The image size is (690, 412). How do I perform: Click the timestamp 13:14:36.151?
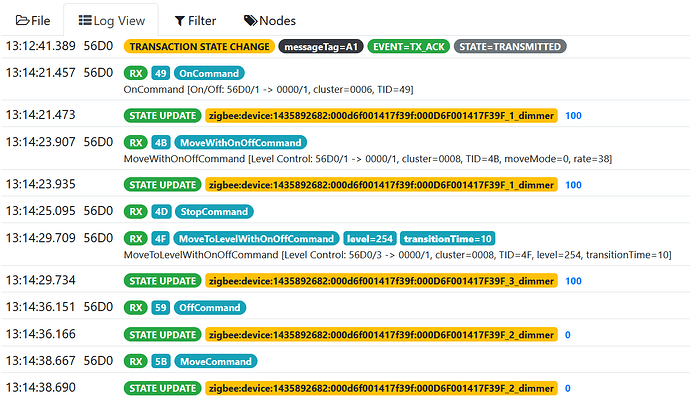click(x=40, y=307)
